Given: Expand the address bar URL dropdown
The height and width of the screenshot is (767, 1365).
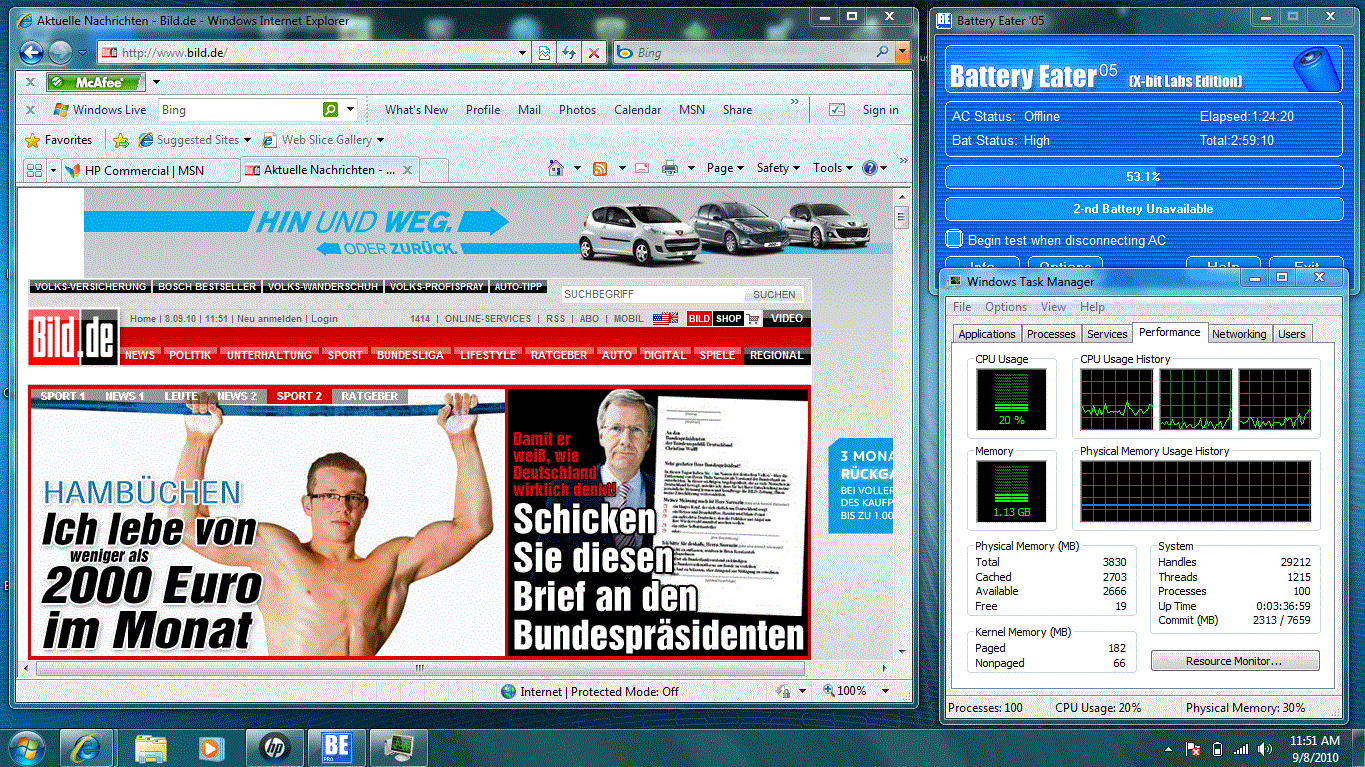Looking at the screenshot, I should coord(523,53).
